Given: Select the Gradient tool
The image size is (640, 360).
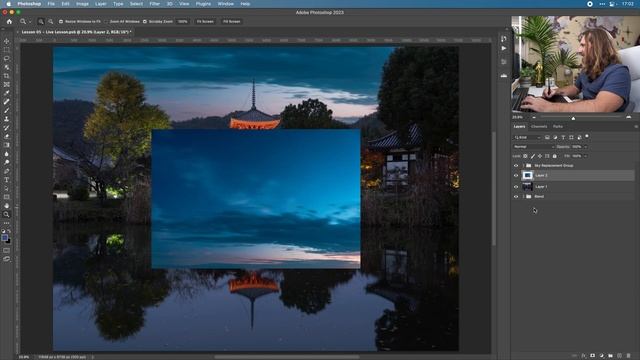Looking at the screenshot, I should pyautogui.click(x=7, y=145).
